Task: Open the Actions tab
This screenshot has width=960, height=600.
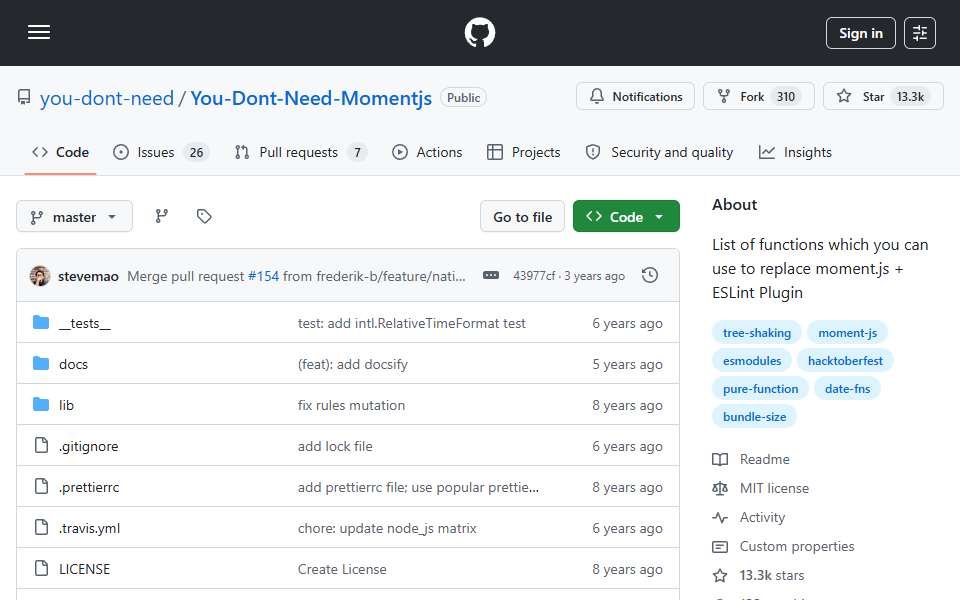Action: [427, 152]
